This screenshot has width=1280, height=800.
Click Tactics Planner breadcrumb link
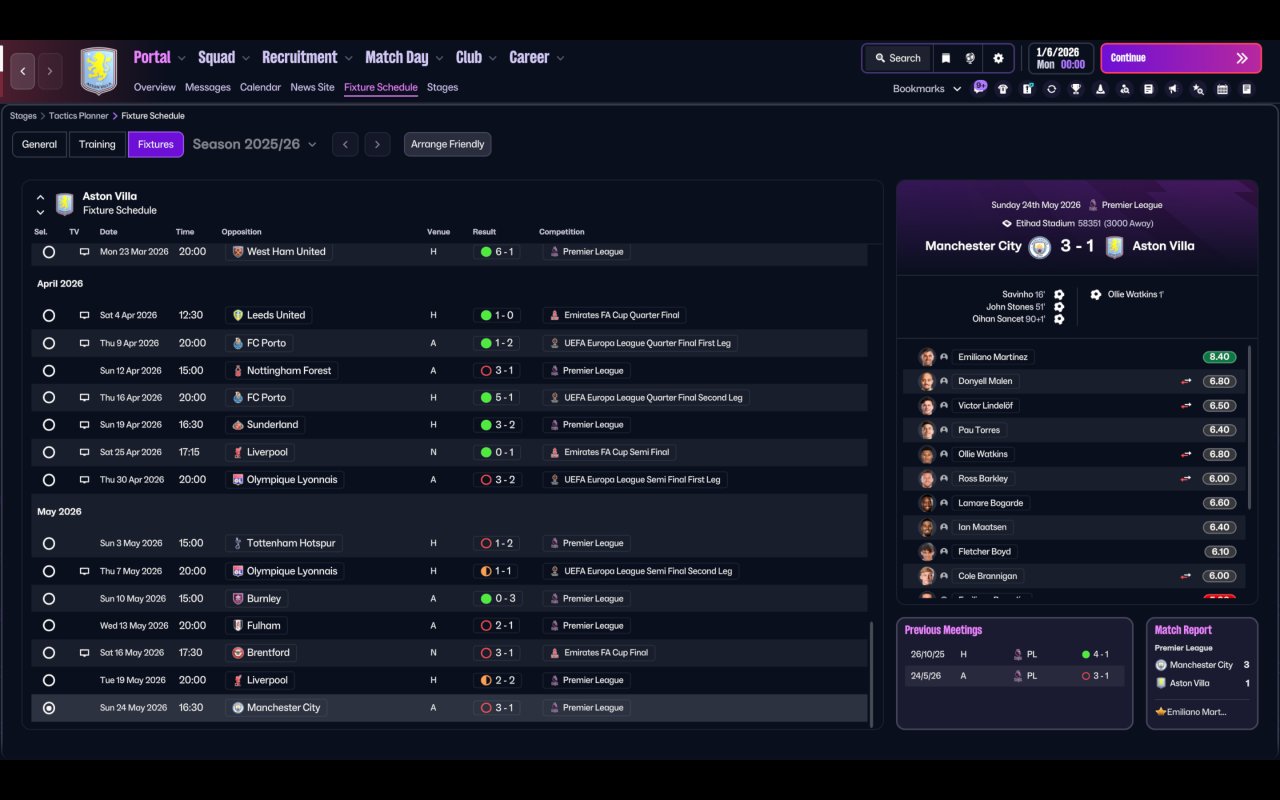pos(79,116)
